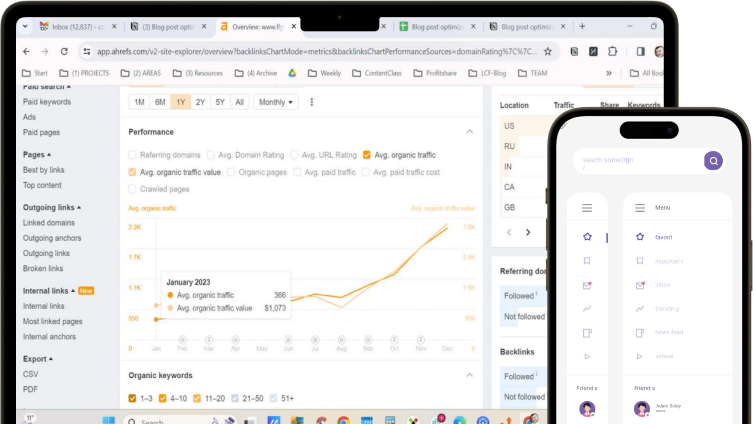Screen dimensions: 755x424
Task: Open the browser extensions puzzle icon
Action: tap(612, 51)
